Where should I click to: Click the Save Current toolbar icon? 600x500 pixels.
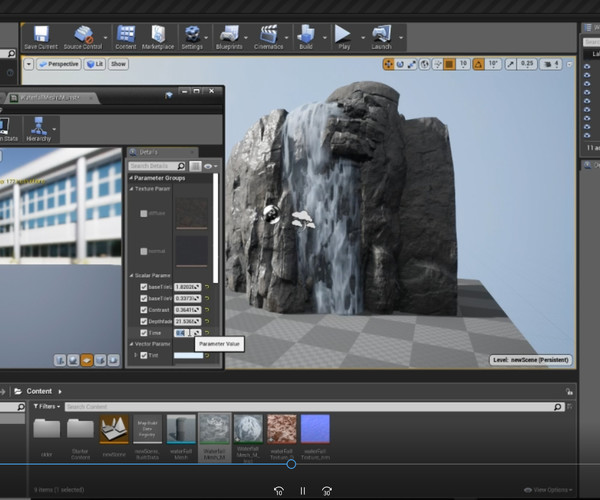pyautogui.click(x=41, y=37)
